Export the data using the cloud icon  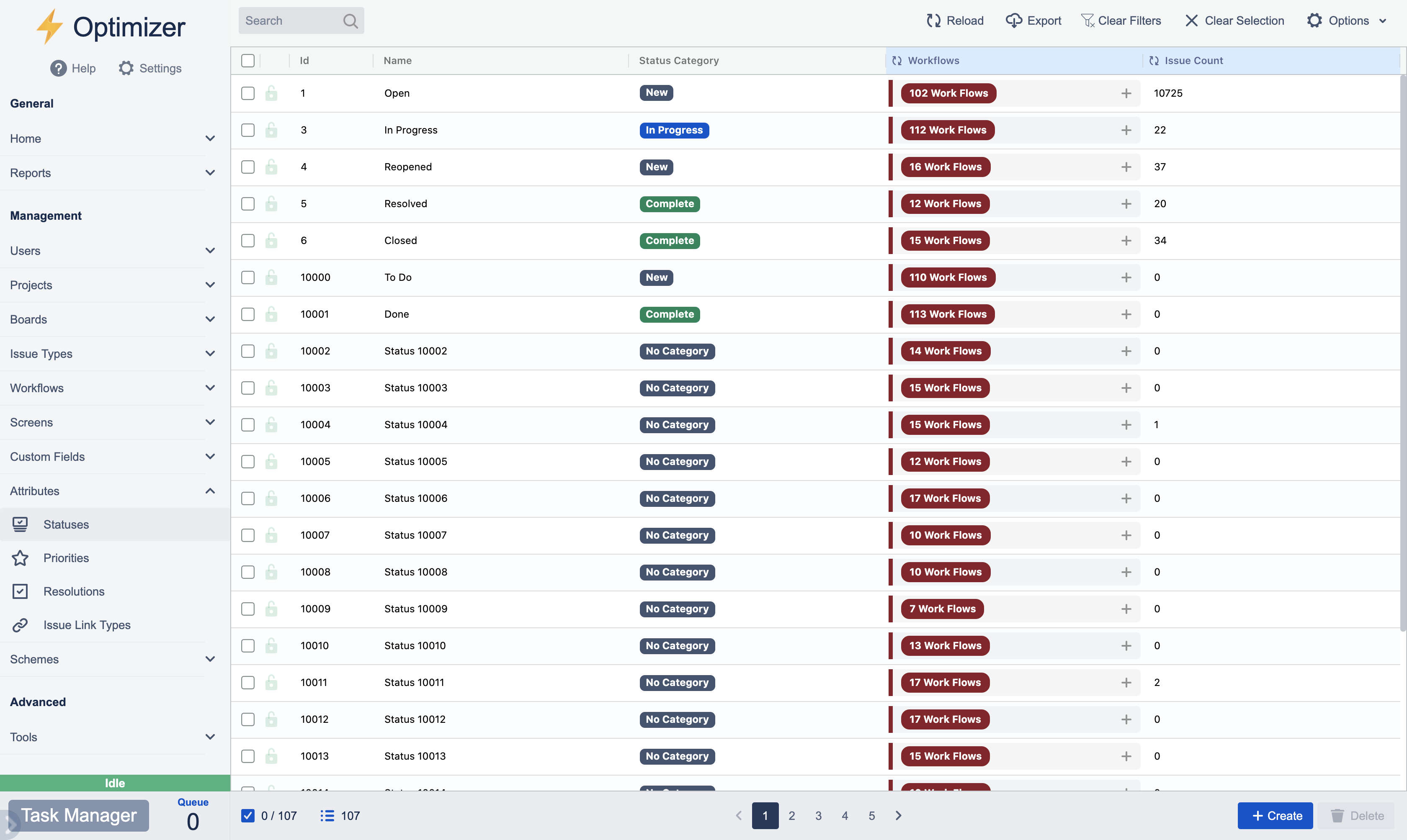[1015, 21]
